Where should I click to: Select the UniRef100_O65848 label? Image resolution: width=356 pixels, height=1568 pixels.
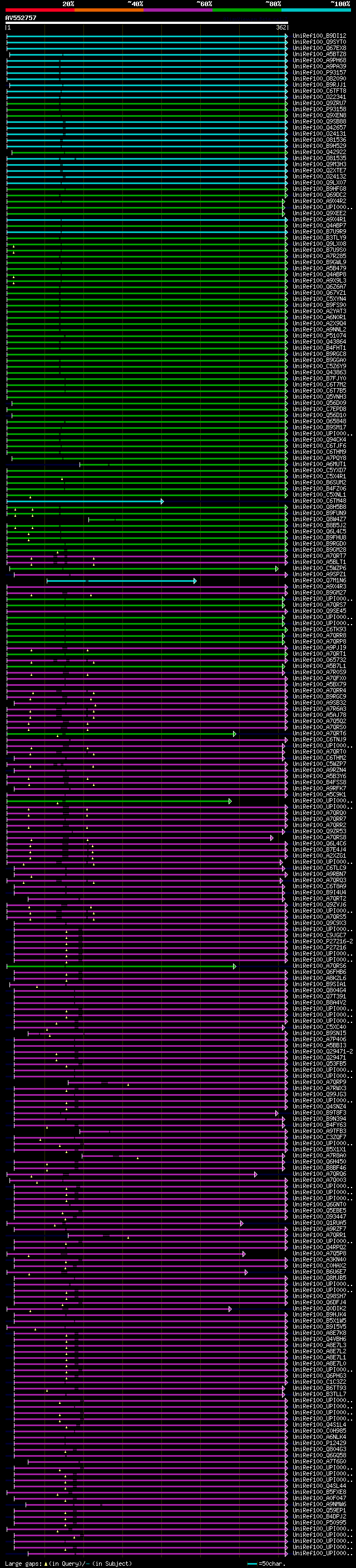click(319, 421)
